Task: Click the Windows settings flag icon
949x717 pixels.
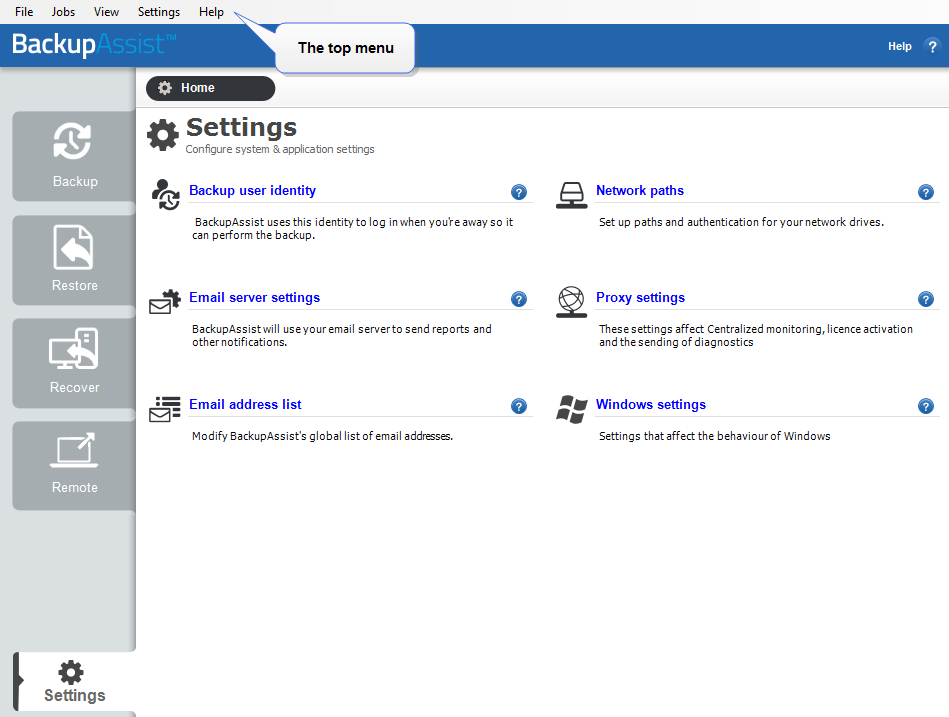Action: pos(571,409)
